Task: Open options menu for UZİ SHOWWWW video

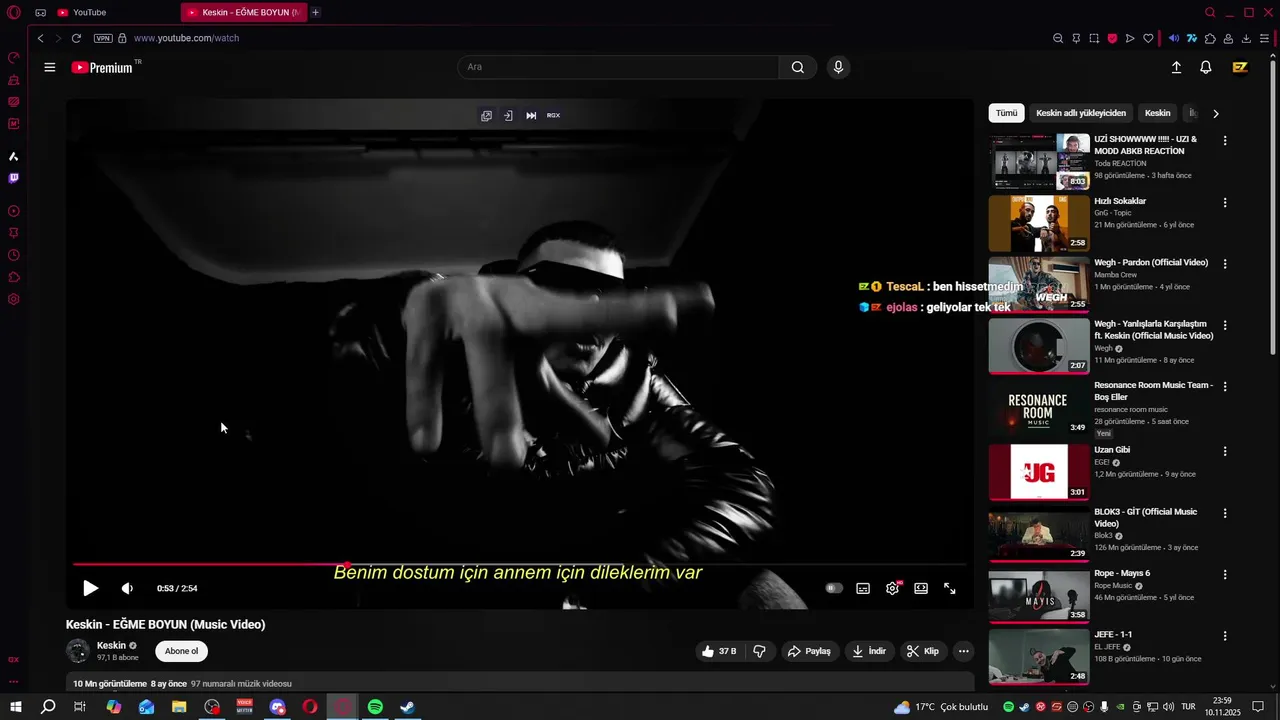Action: tap(1225, 141)
